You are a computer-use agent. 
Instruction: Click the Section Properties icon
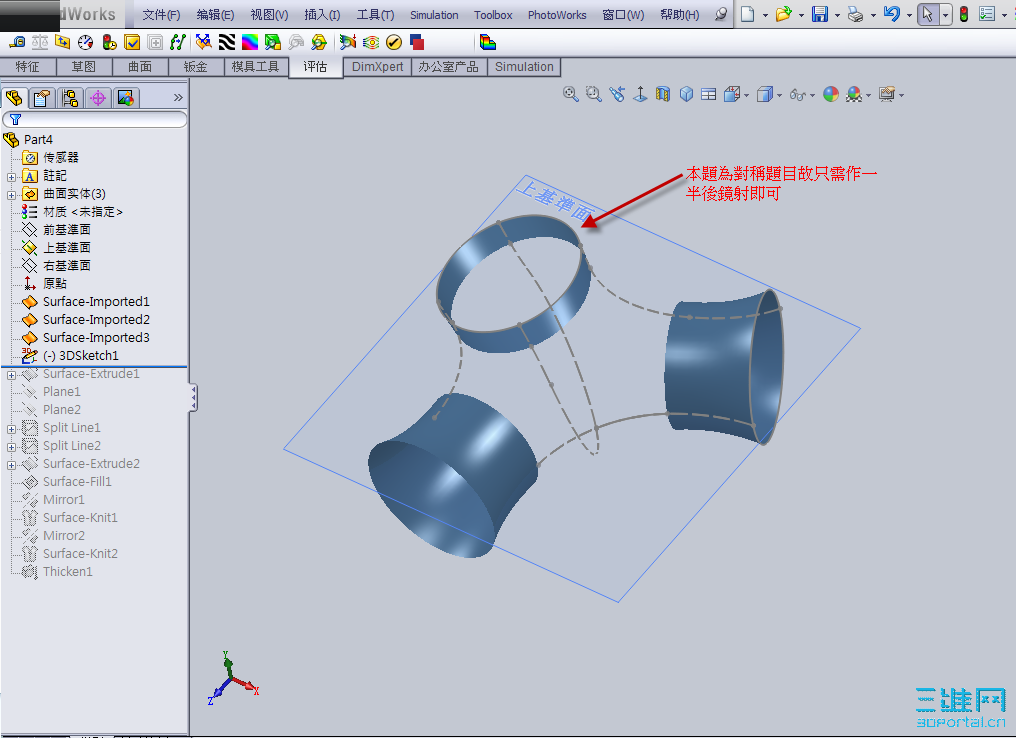pyautogui.click(x=63, y=43)
